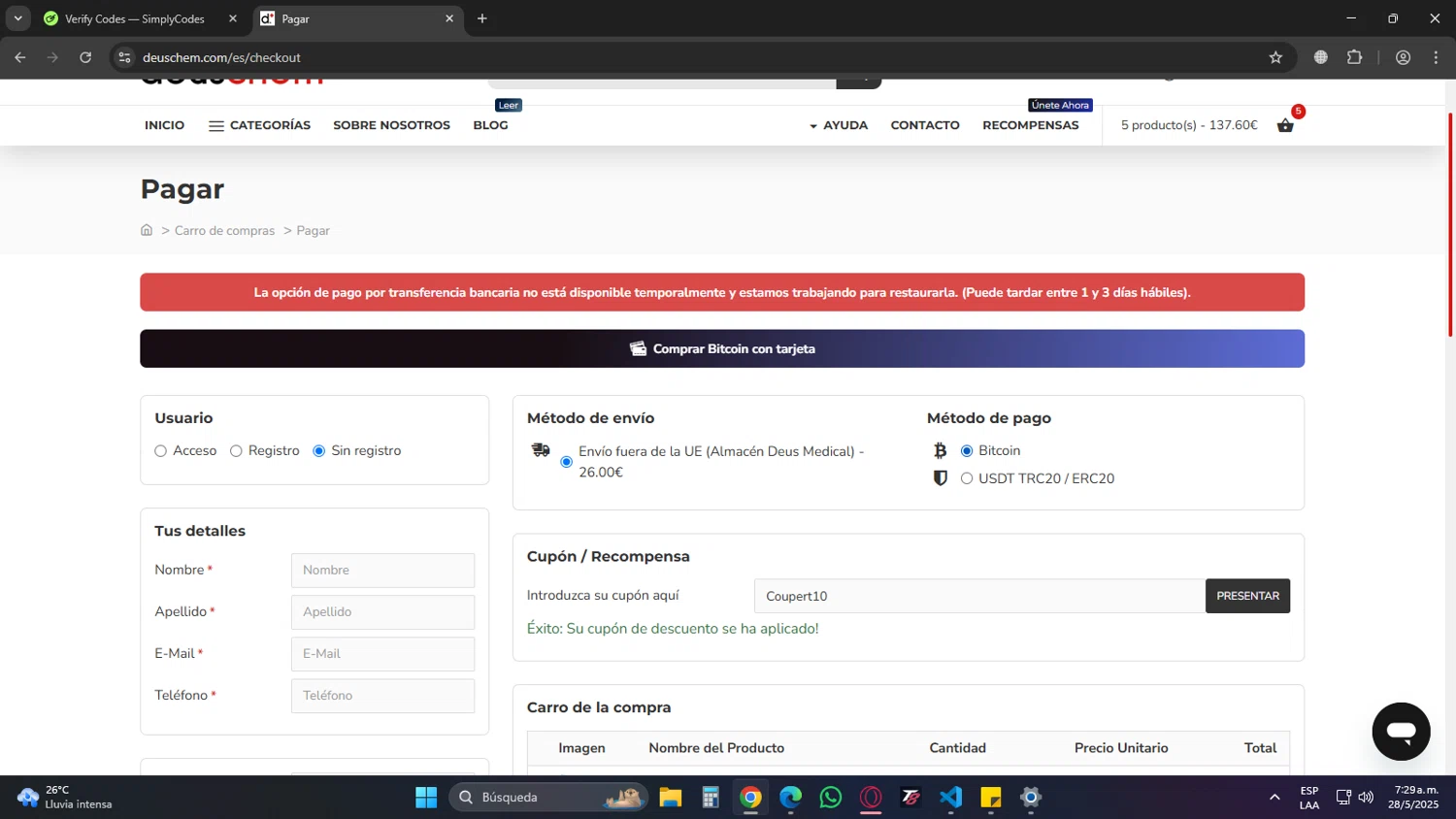Open the live chat bubble
Image resolution: width=1456 pixels, height=819 pixels.
click(x=1401, y=732)
